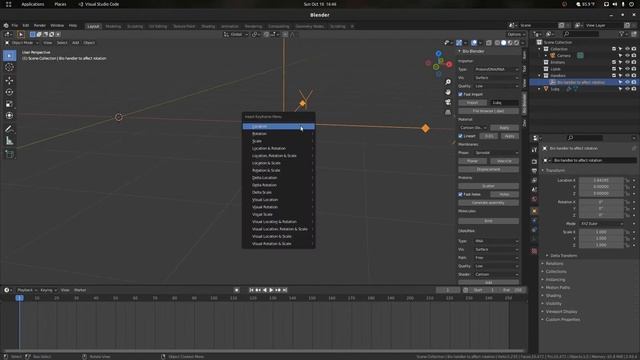Click the navigation gizmo blue Z axis
This screenshot has height=360, width=640.
[x=438, y=53]
